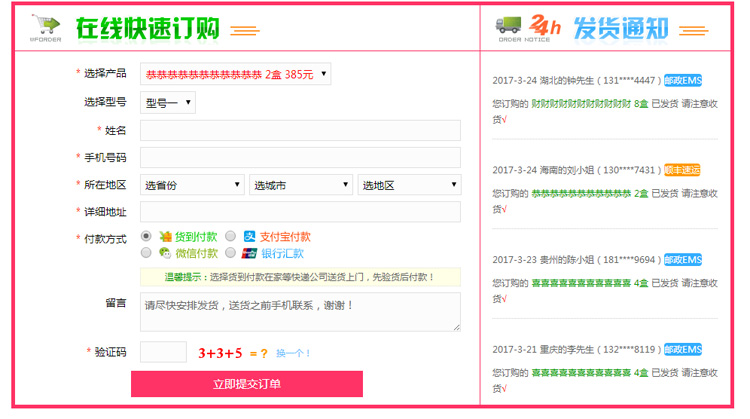Viewport: 750px width, 419px height.
Task: Open the 选城市 city dropdown
Action: pyautogui.click(x=301, y=185)
